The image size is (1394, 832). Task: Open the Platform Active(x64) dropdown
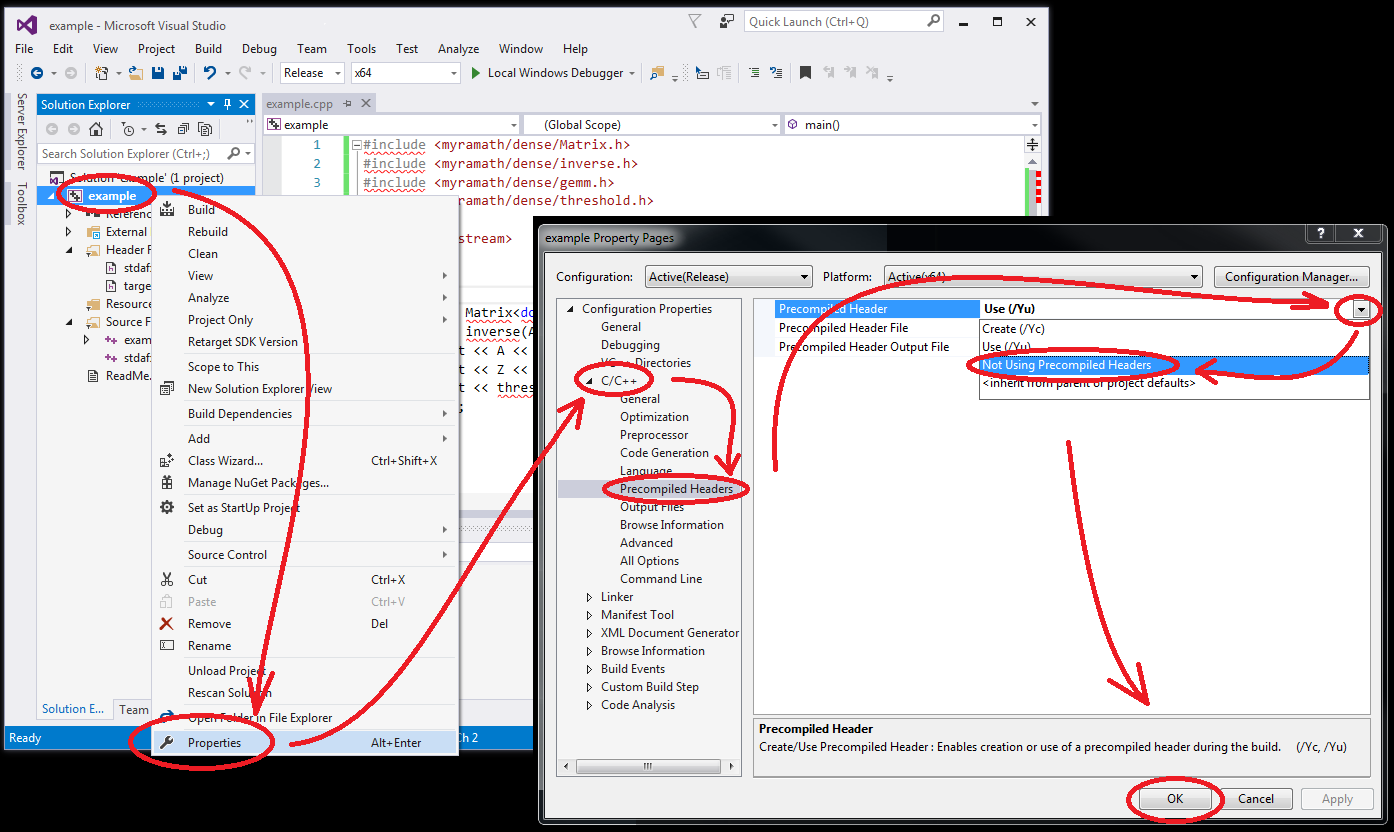pyautogui.click(x=1041, y=277)
